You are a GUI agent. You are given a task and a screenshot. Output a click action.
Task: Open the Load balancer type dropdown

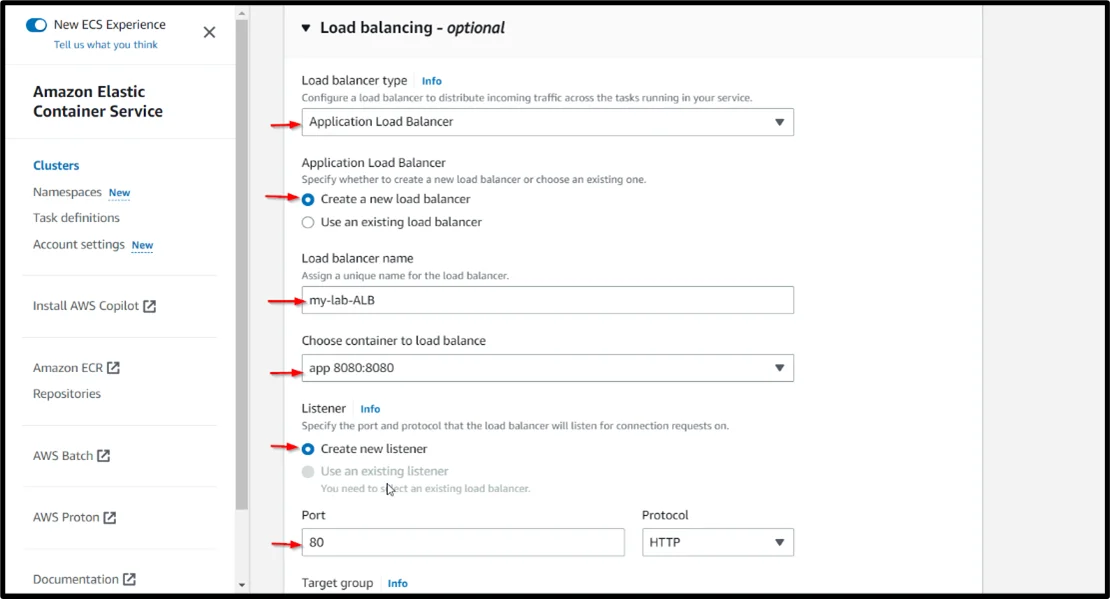[547, 122]
